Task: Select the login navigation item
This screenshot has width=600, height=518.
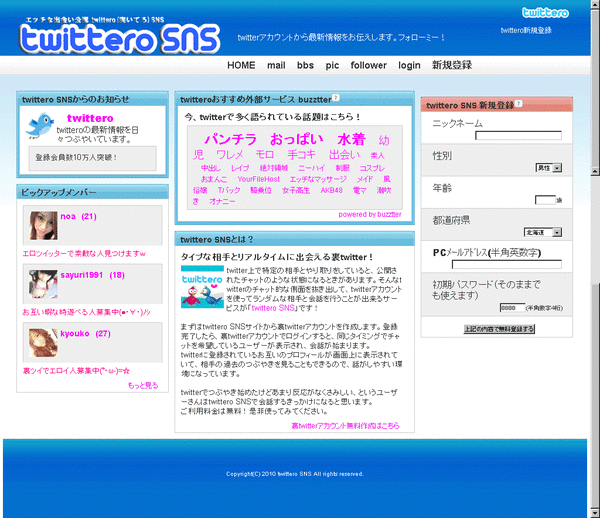Action: [409, 65]
